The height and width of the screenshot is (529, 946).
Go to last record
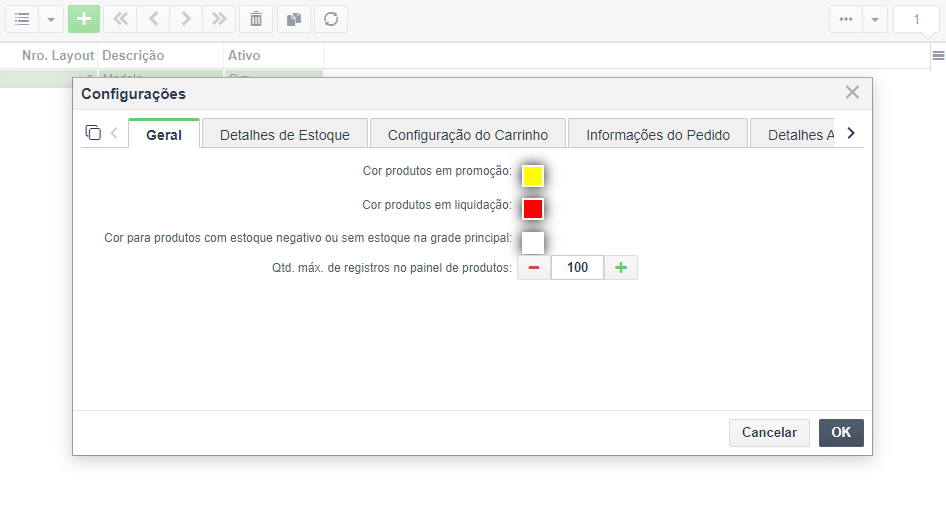click(x=218, y=19)
